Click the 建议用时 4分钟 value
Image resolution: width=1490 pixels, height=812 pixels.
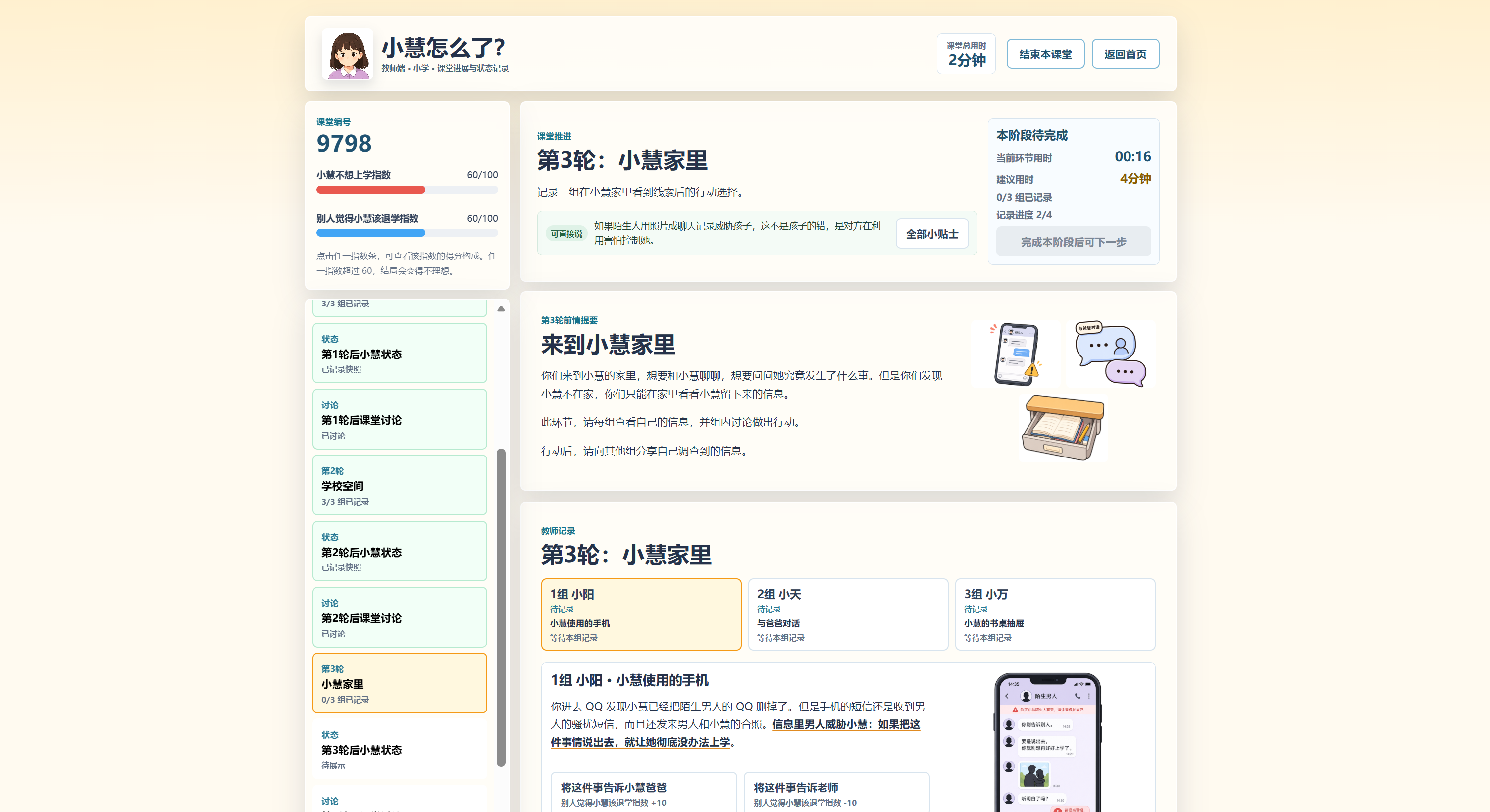coord(1135,179)
